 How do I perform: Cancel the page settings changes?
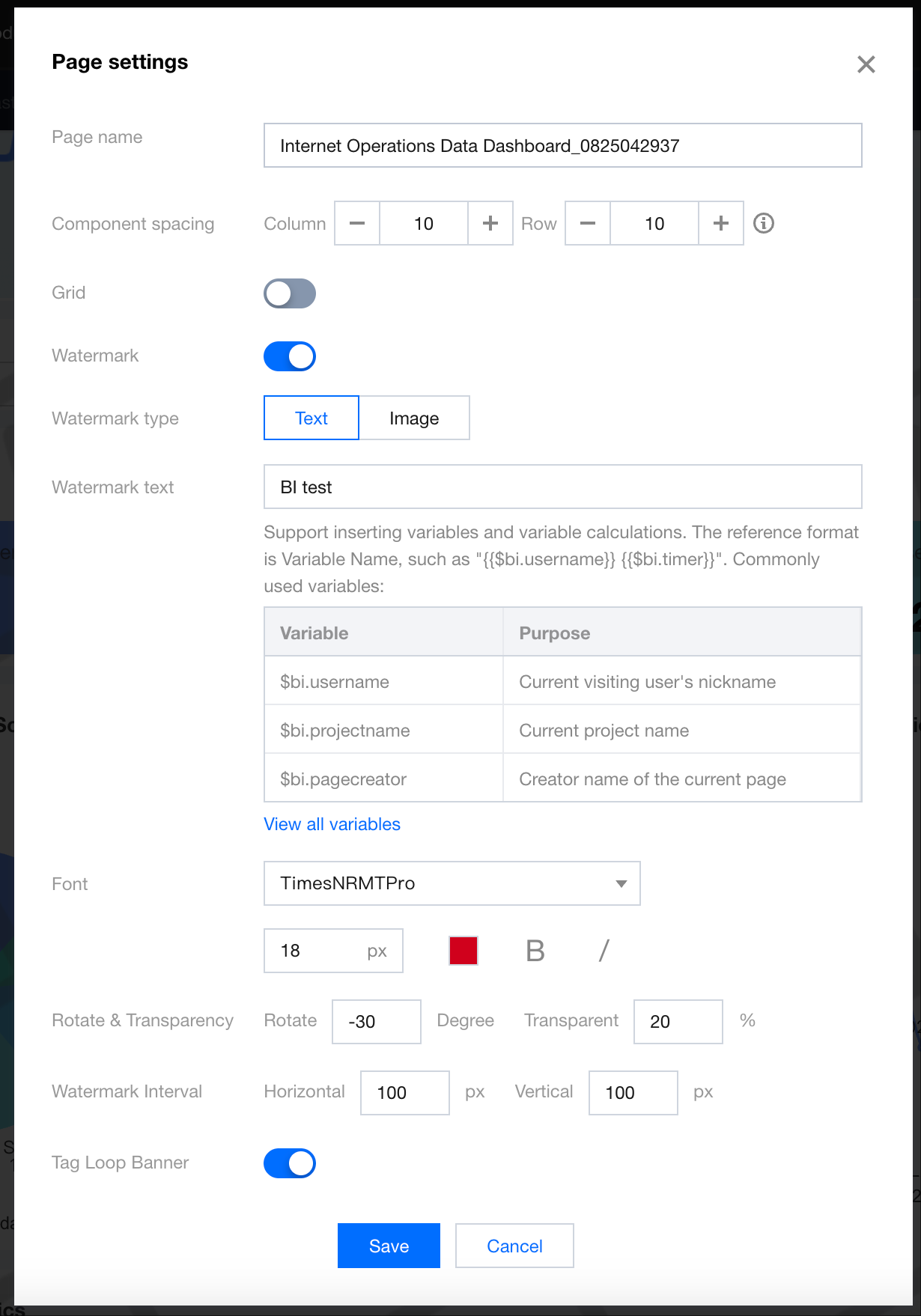pyautogui.click(x=514, y=1246)
